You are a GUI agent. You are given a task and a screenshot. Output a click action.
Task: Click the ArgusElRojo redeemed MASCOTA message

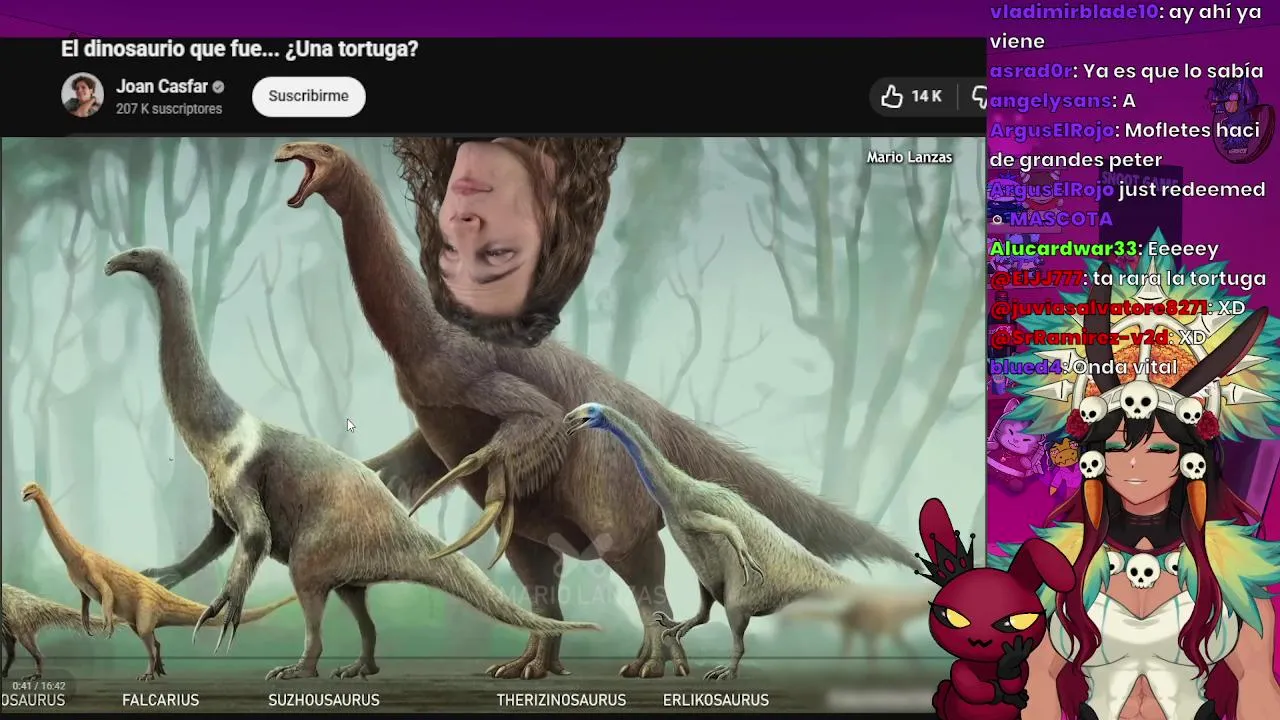pos(1127,204)
